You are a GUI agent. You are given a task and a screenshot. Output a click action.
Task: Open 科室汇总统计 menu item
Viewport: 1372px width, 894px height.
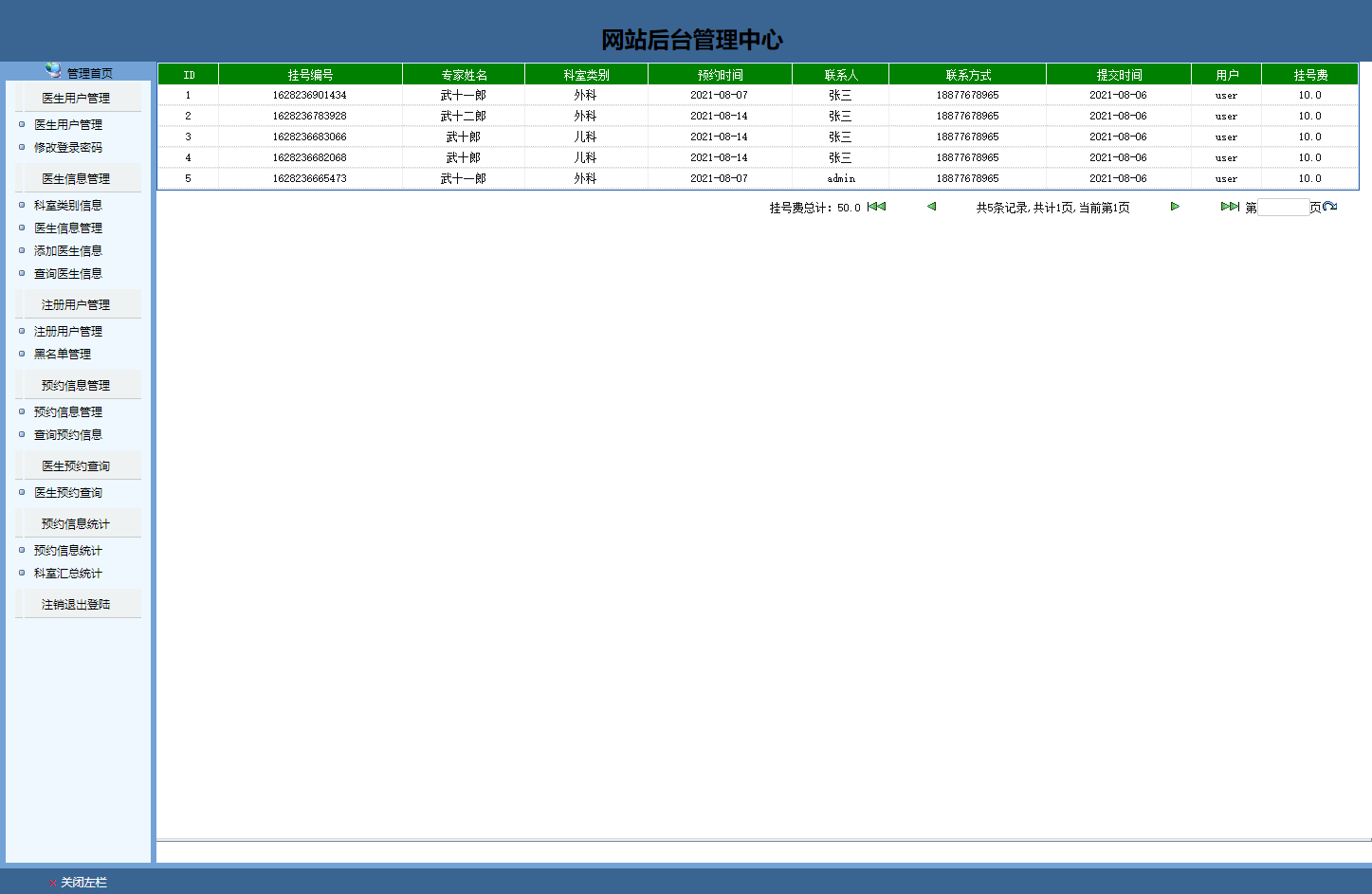click(x=68, y=573)
